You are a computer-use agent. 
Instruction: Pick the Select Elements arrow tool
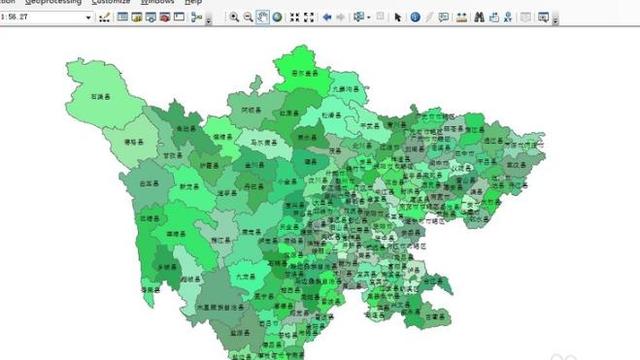[x=398, y=17]
